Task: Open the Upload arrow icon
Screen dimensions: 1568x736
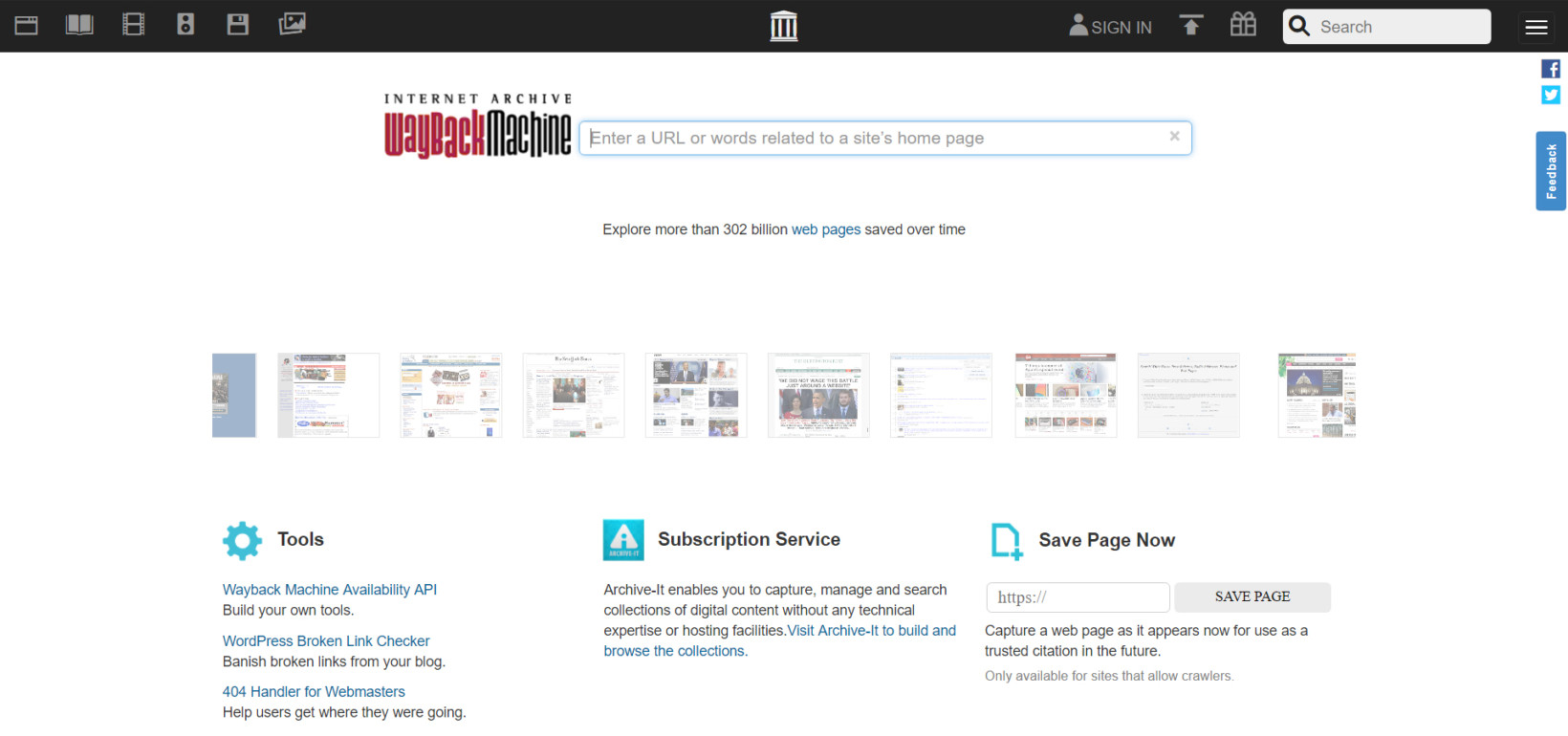Action: [x=1191, y=25]
